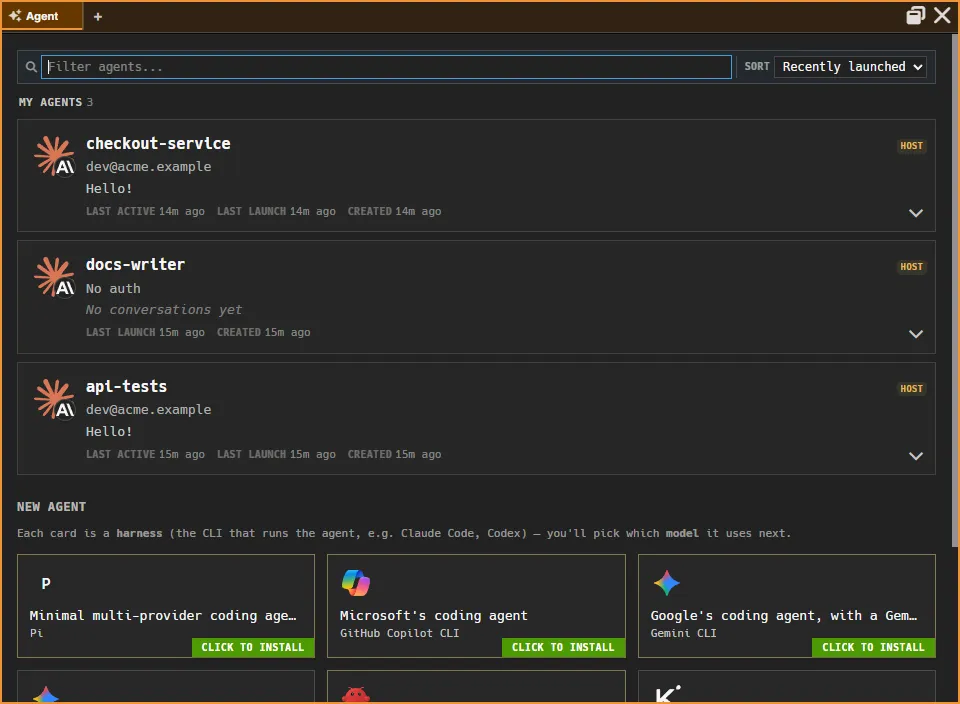Click the search magnifier icon

click(31, 67)
